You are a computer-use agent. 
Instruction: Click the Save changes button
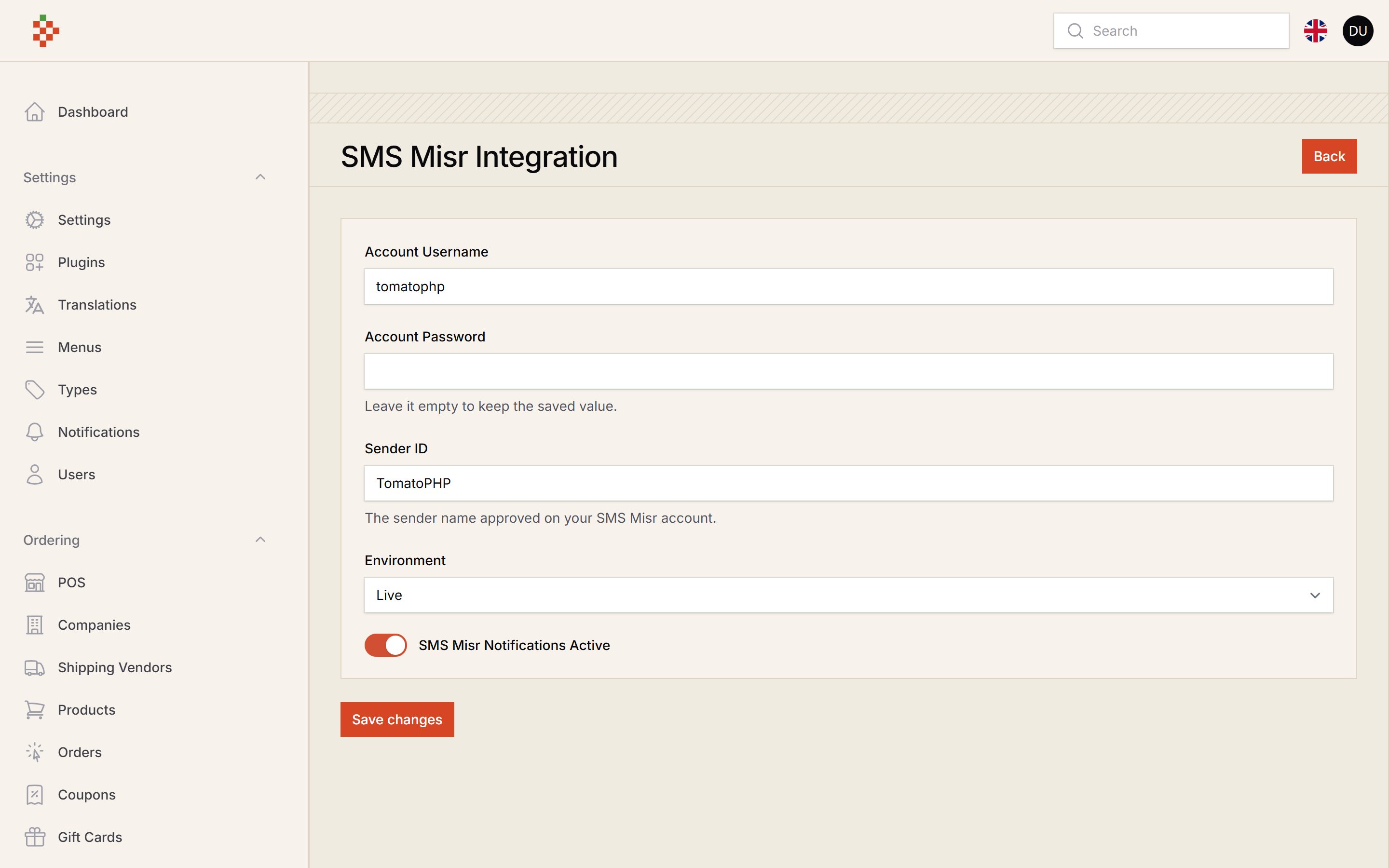(x=397, y=719)
